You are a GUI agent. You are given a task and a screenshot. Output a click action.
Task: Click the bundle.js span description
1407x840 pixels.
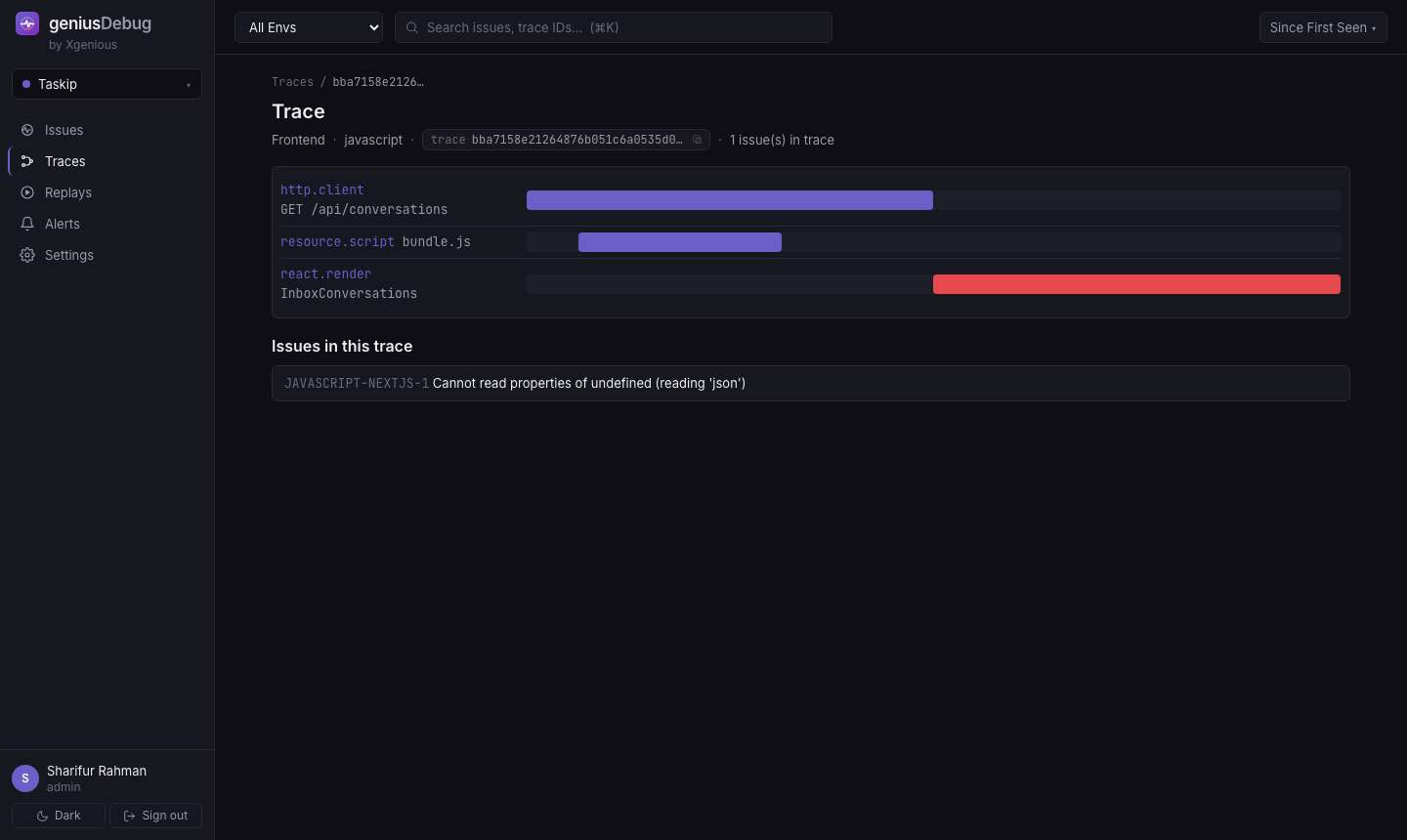click(437, 241)
